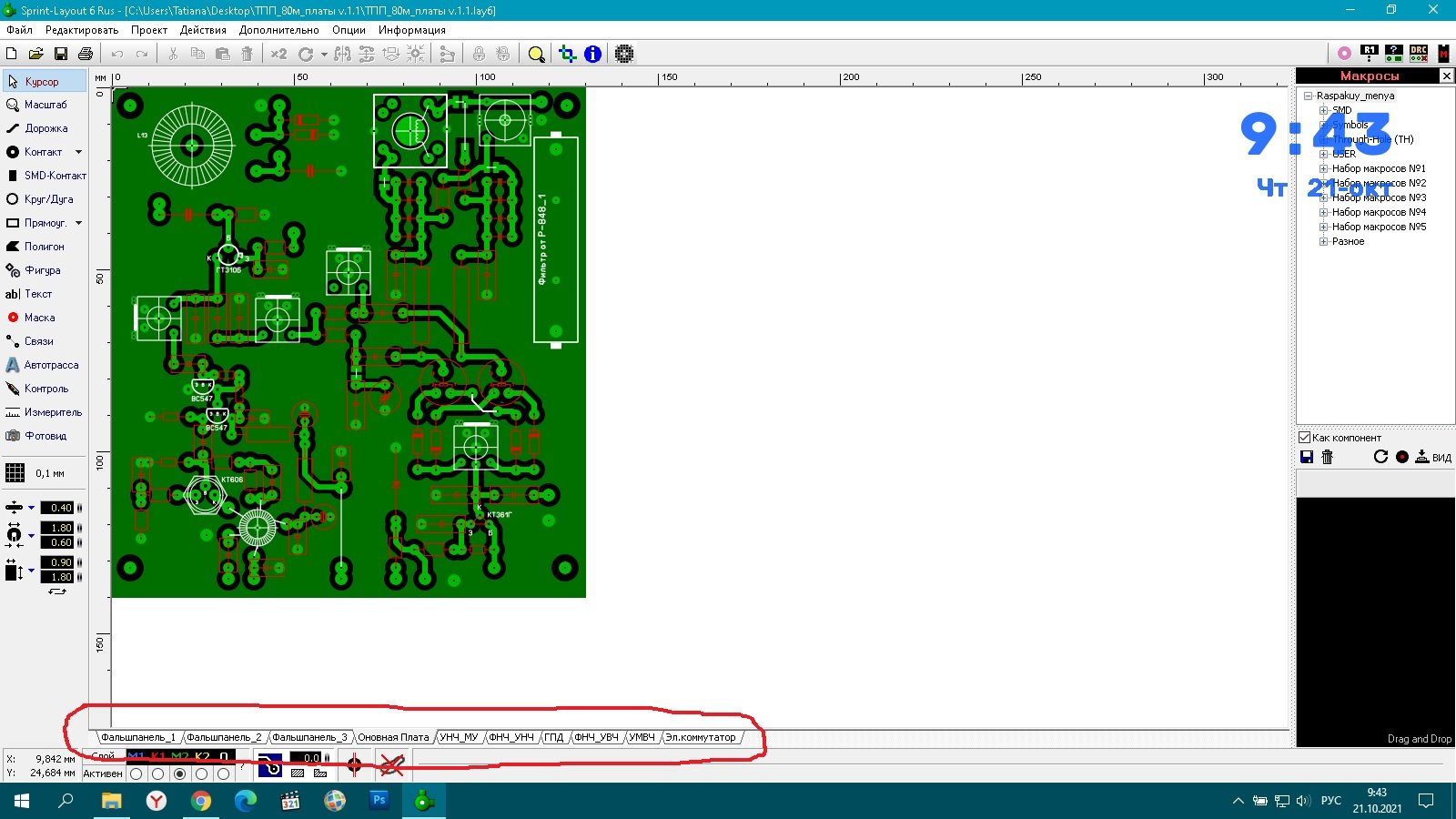Select the SMD-Контакт tool
The height and width of the screenshot is (819, 1456).
tap(45, 176)
